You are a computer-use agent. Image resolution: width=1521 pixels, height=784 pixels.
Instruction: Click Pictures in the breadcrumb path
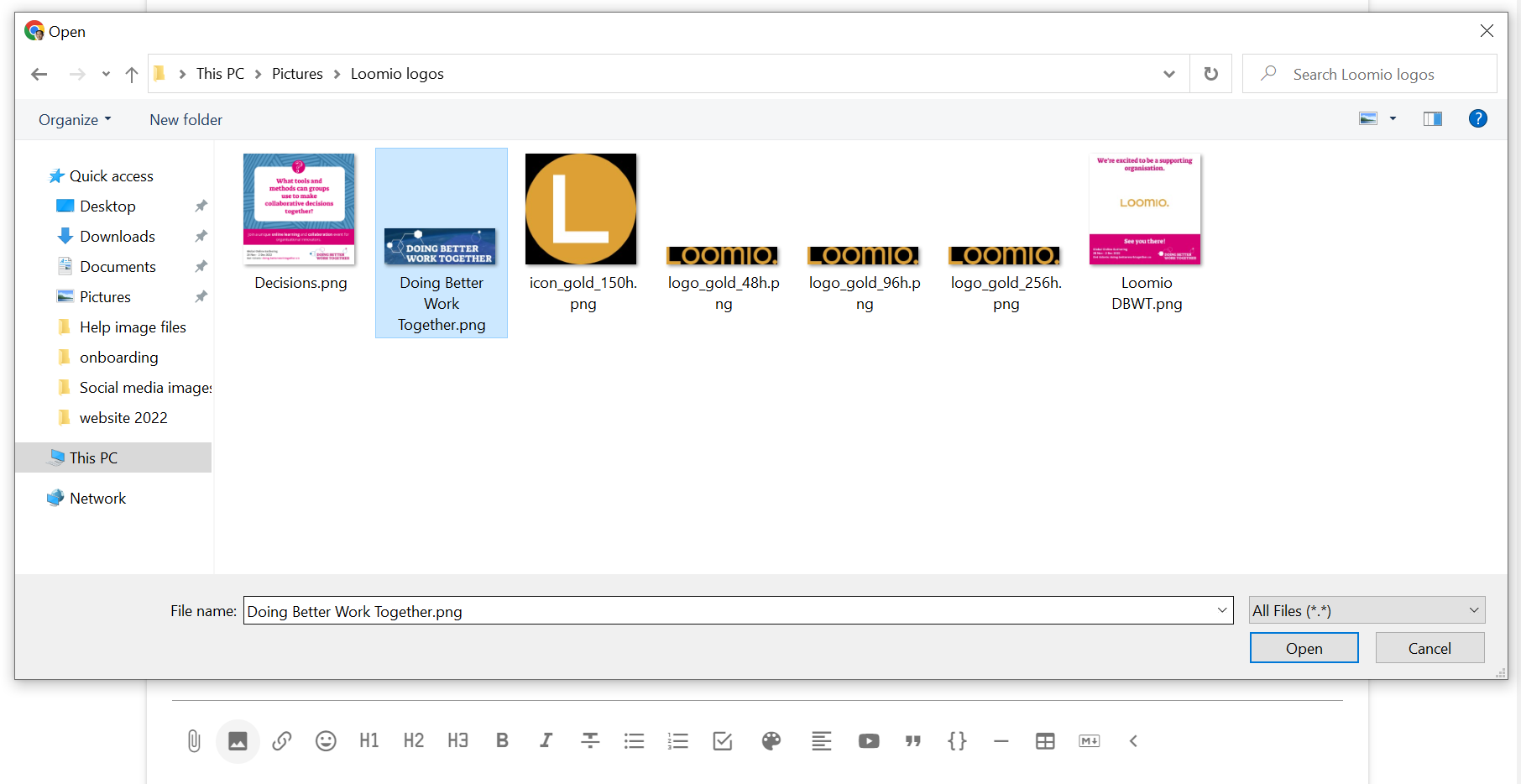coord(297,74)
